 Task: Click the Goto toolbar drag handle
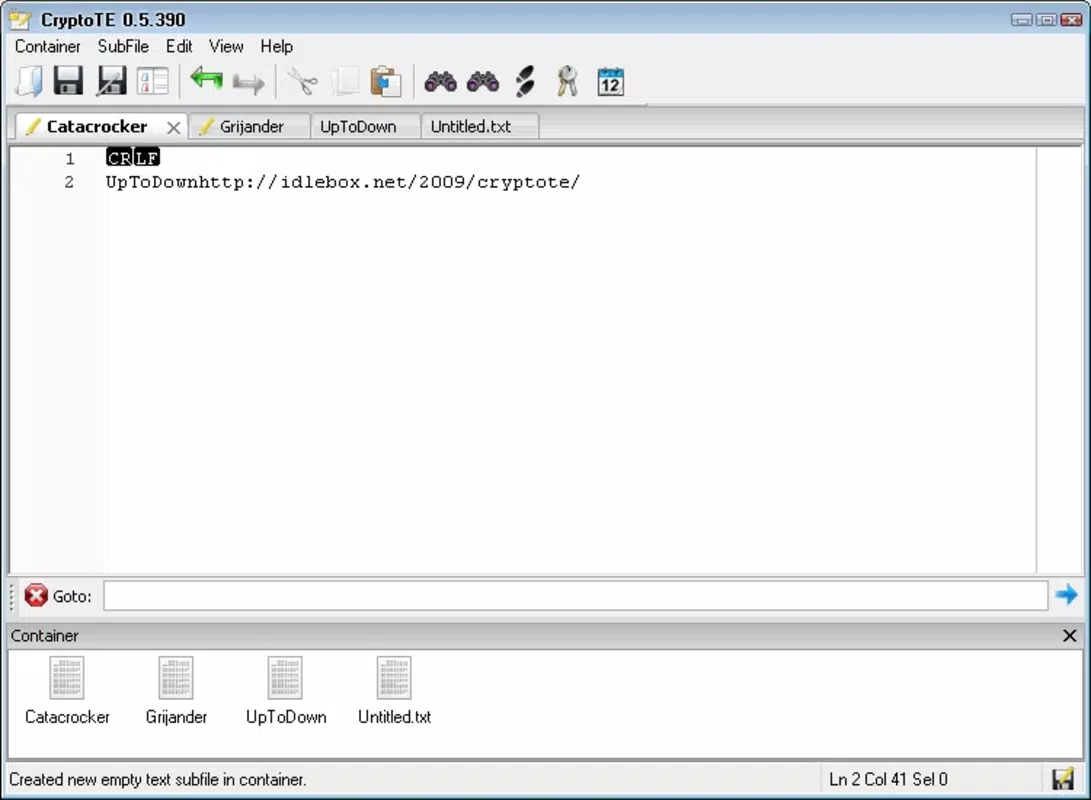click(12, 596)
